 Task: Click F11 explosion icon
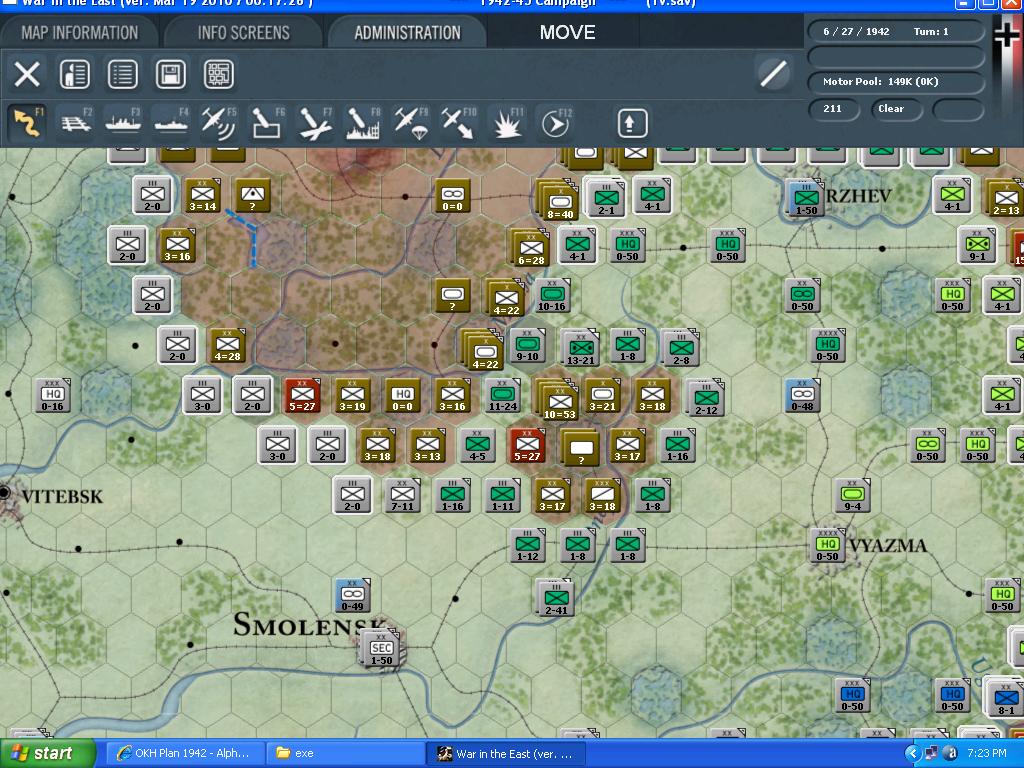click(507, 123)
